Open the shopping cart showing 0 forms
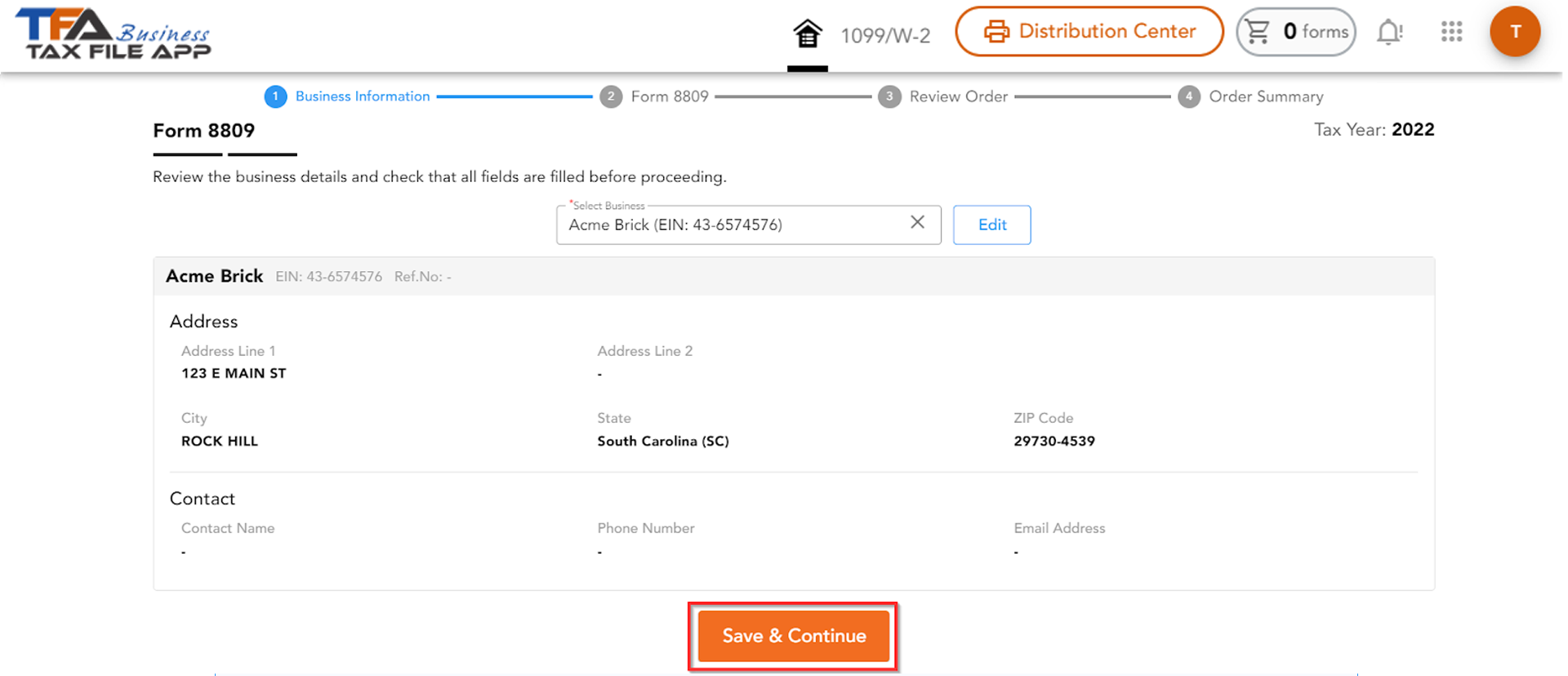 1295,31
